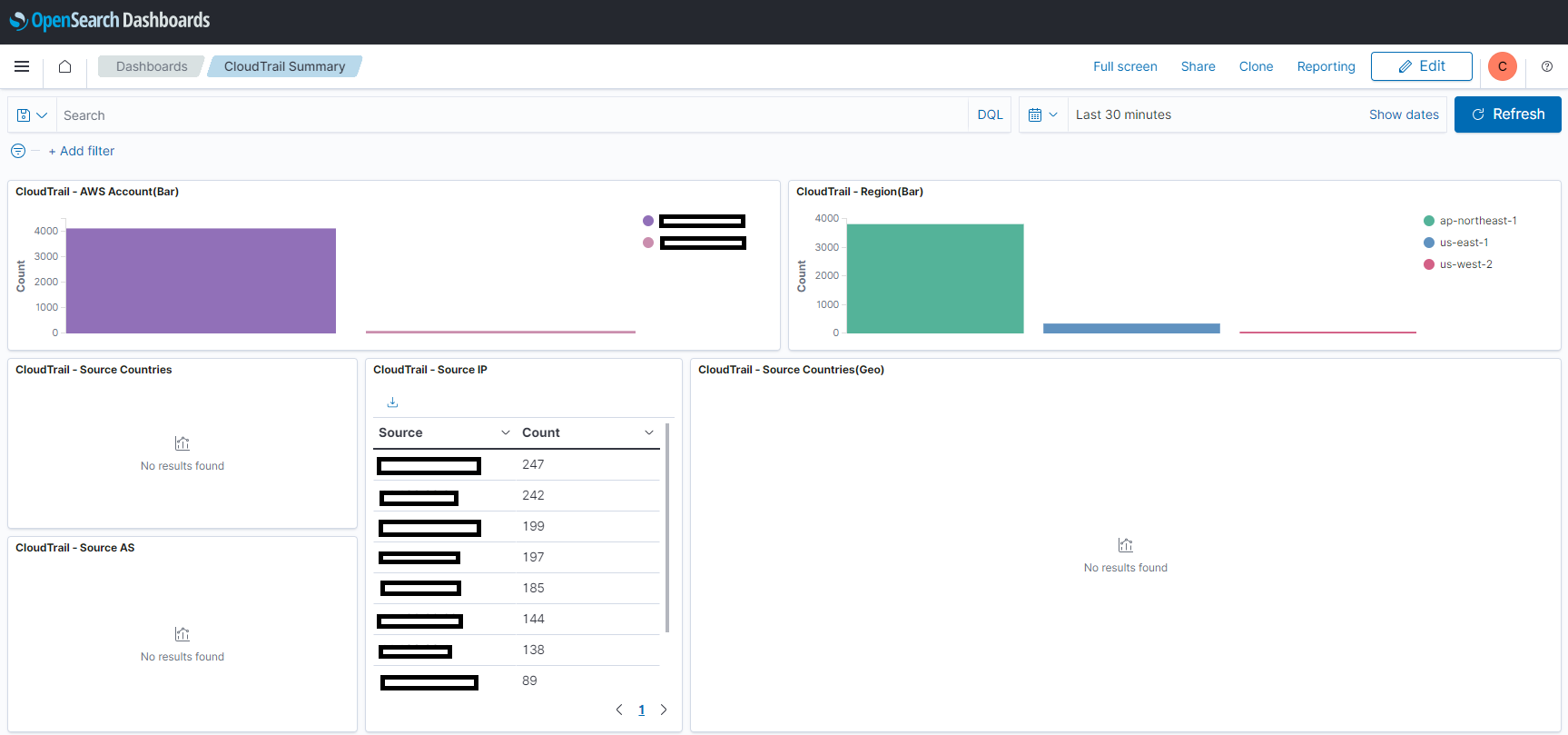The height and width of the screenshot is (735, 1568).
Task: Clone this dashboard
Action: pos(1257,66)
